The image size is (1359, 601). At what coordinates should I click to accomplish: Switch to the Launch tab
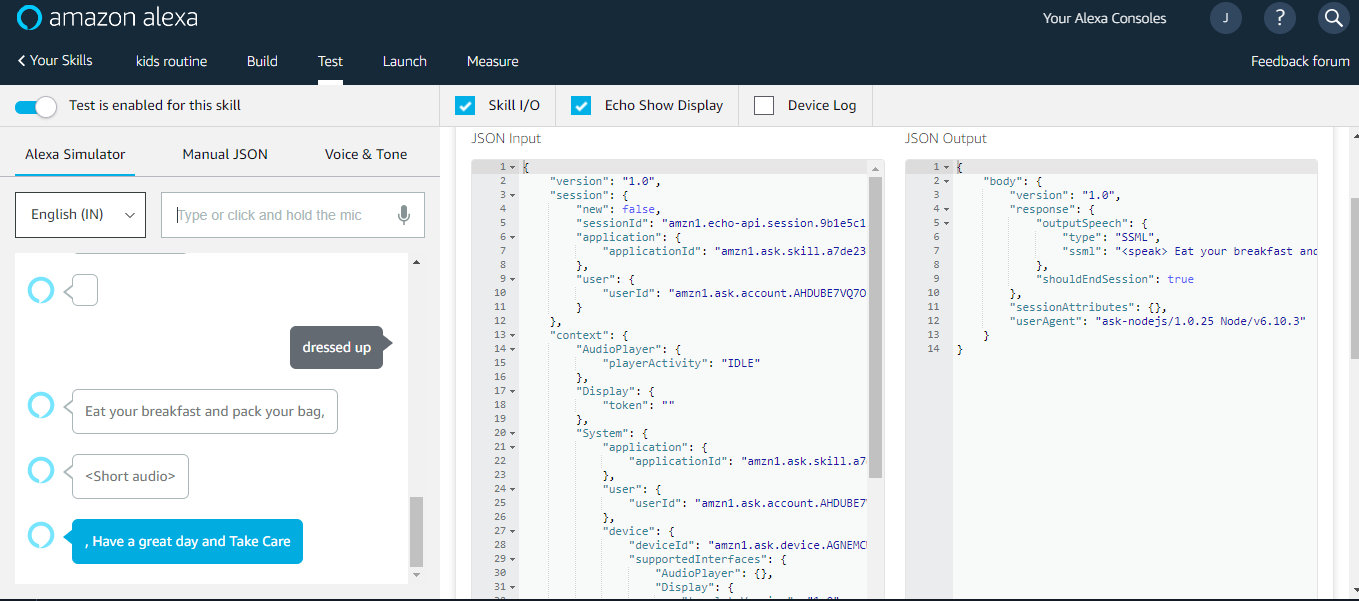[404, 61]
